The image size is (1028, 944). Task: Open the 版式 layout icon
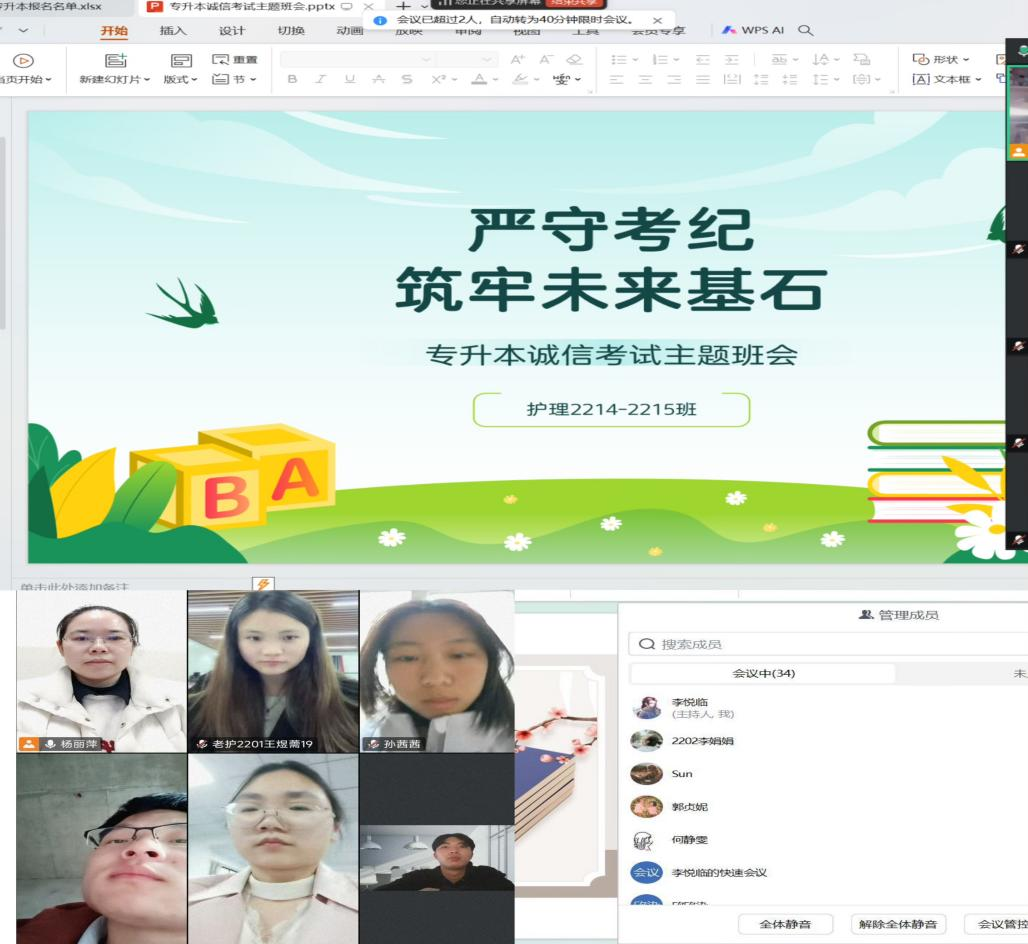tap(181, 59)
